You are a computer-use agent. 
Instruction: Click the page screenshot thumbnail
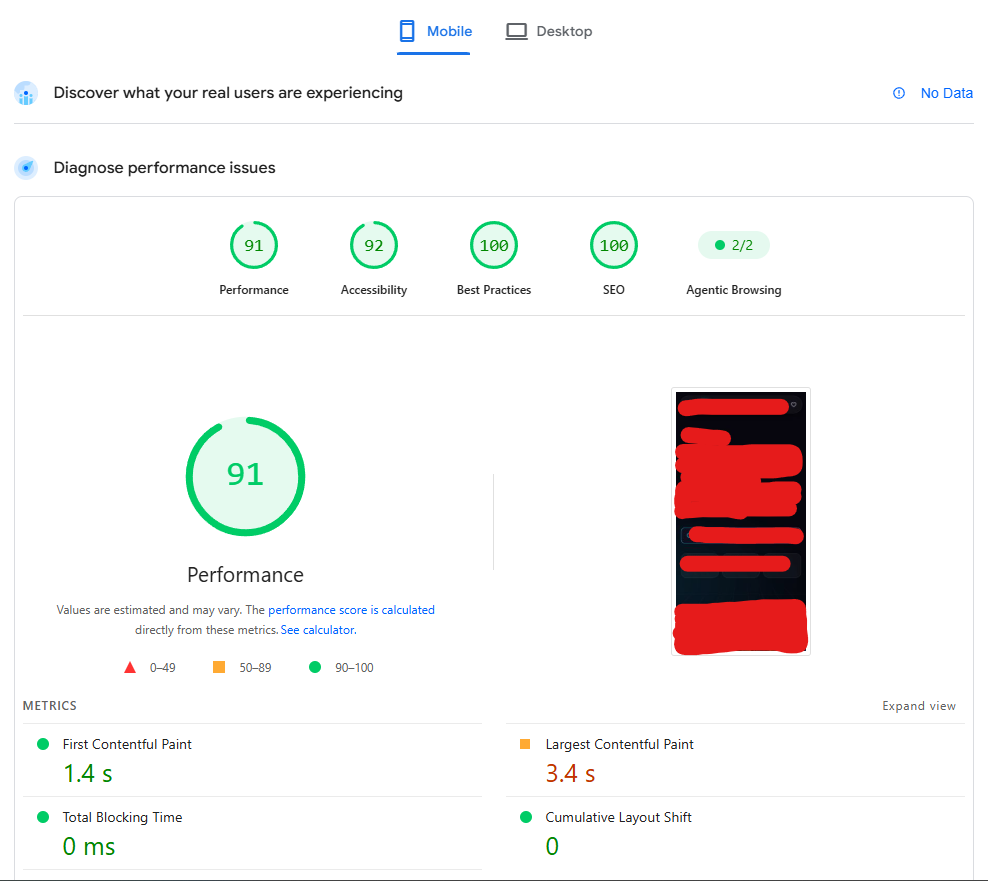(741, 522)
